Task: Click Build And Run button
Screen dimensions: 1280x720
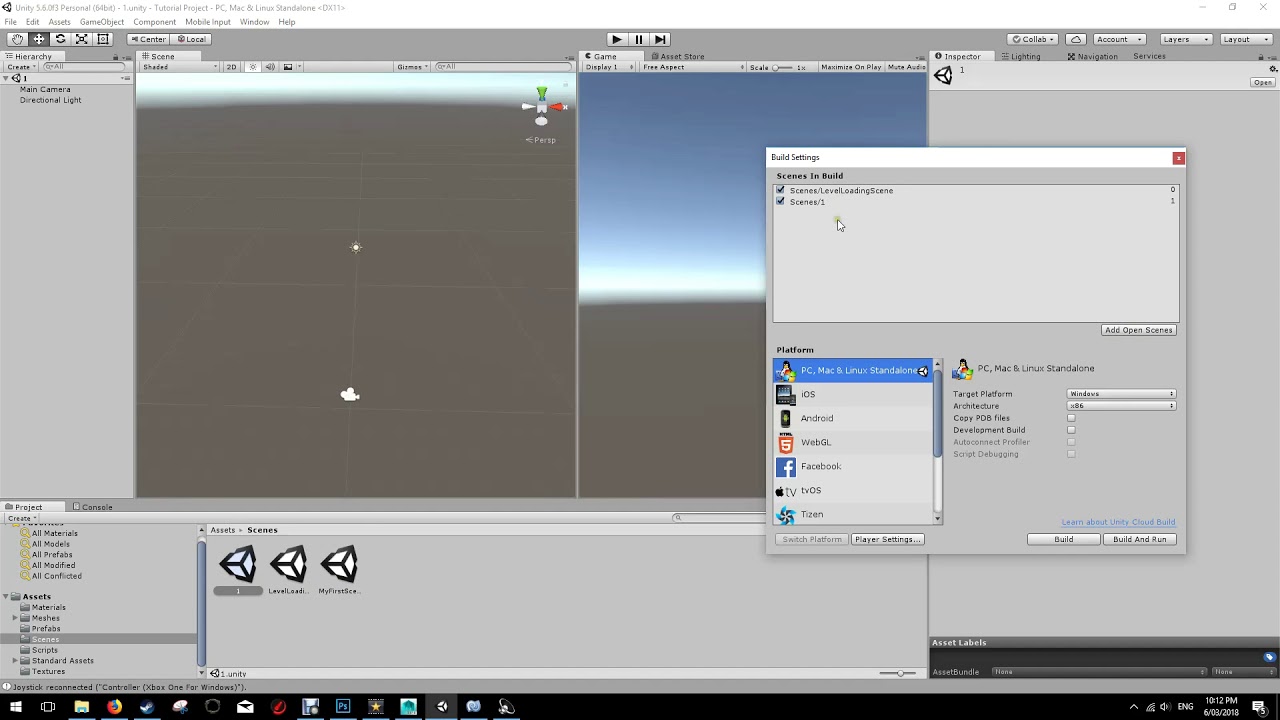Action: coord(1139,539)
